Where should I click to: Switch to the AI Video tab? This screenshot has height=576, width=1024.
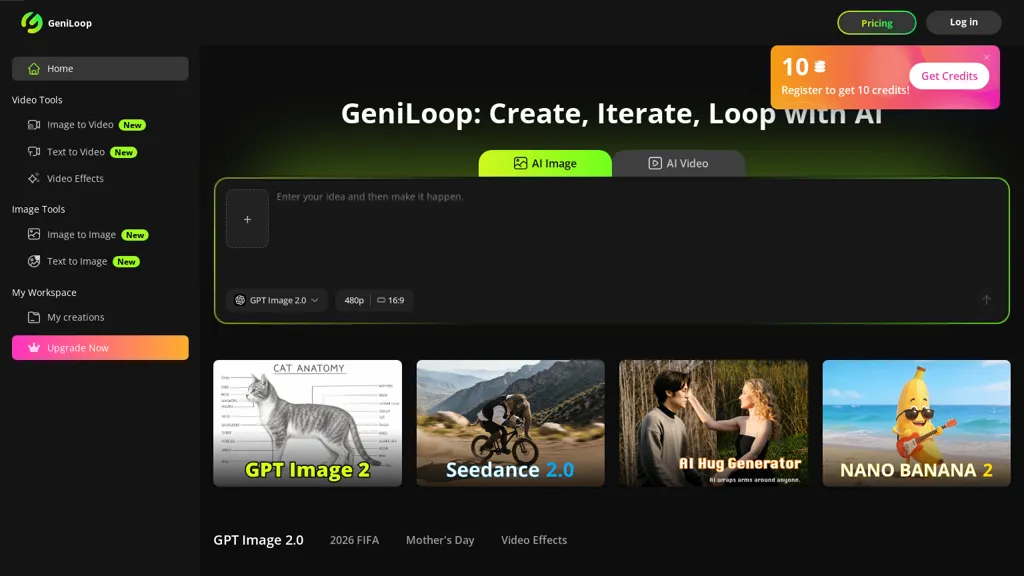click(678, 163)
